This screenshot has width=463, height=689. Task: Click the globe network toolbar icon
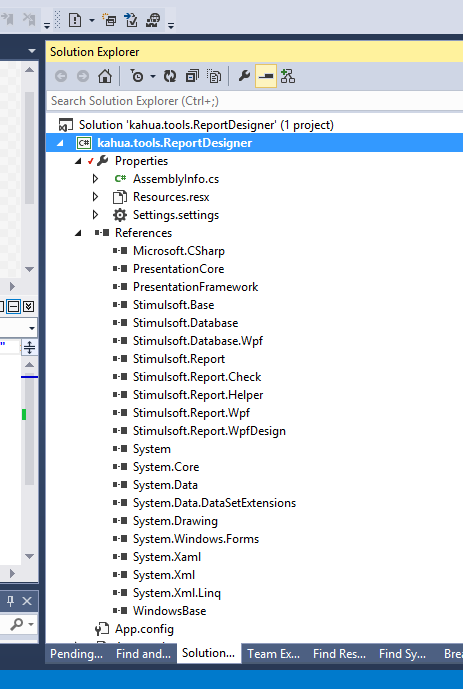153,20
